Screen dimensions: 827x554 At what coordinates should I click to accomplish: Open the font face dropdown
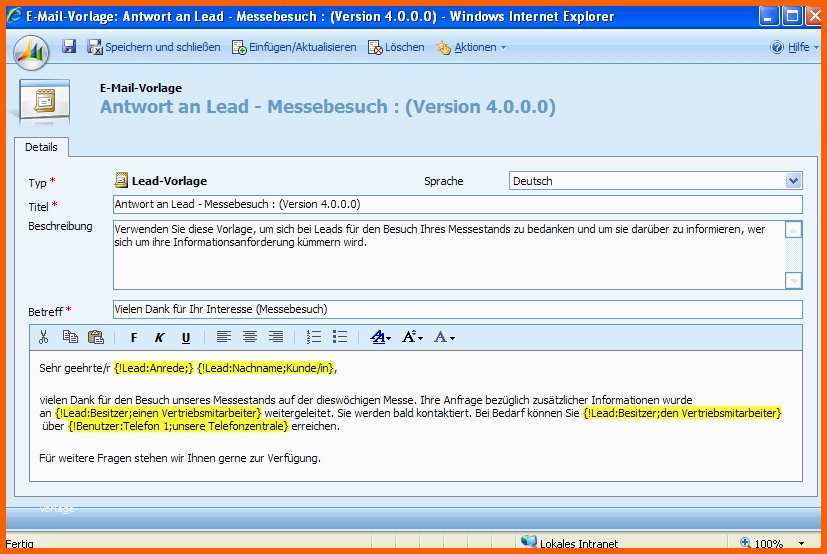(381, 338)
